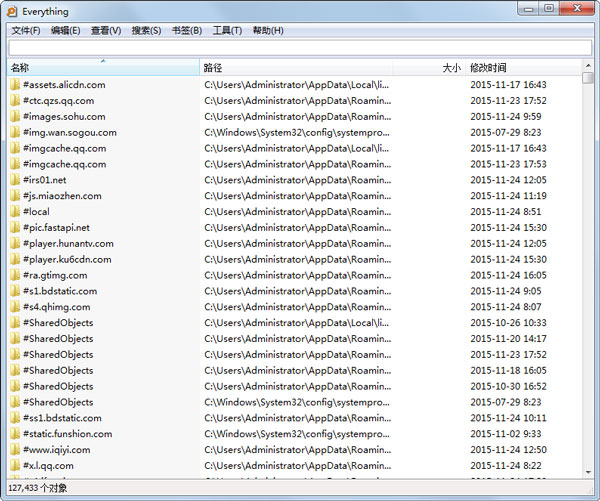600x501 pixels.
Task: Select #imgcache.qq.com modified 2015-11-23 17:53
Action: point(65,164)
